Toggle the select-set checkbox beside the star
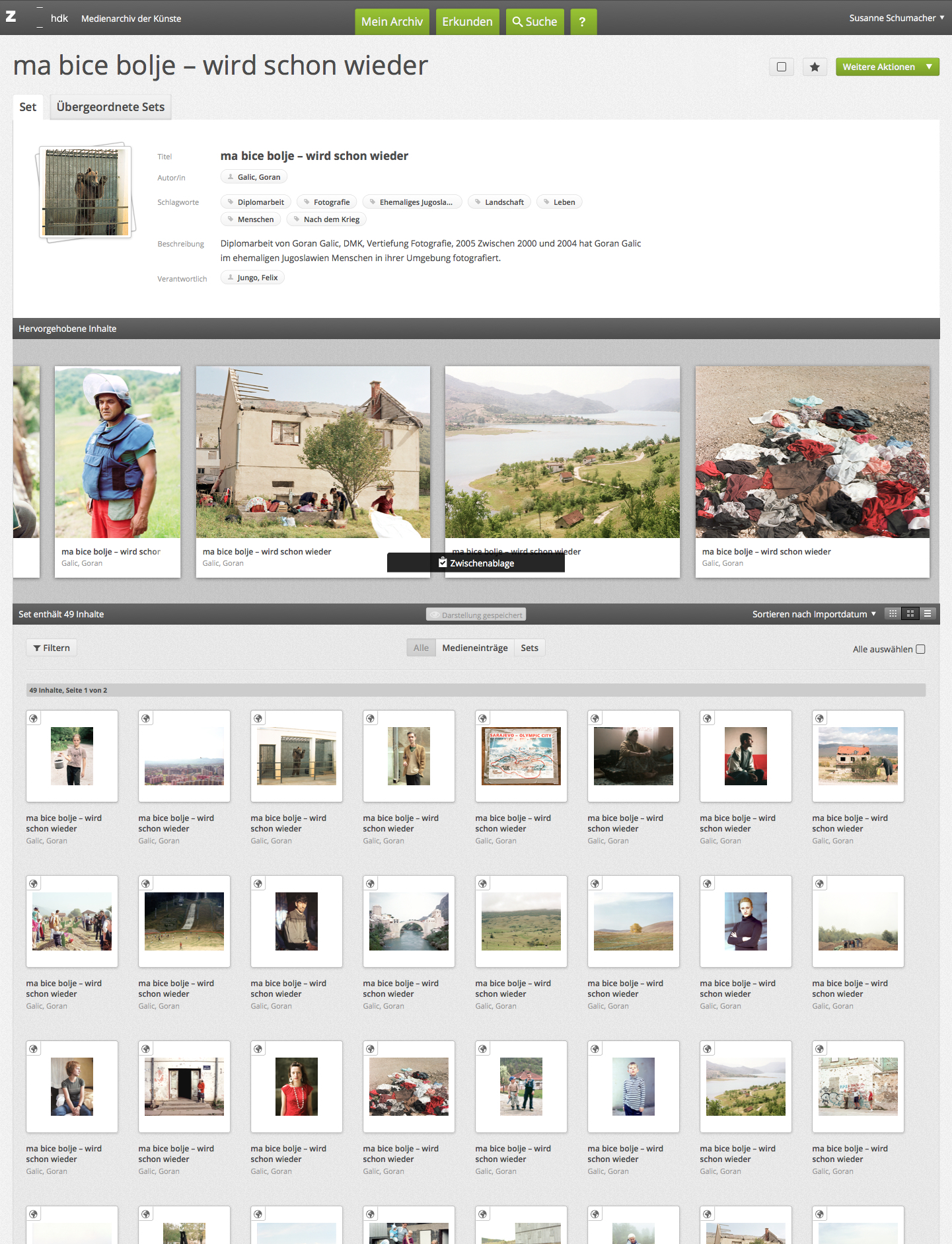Screen dimensions: 952x1244 point(782,67)
